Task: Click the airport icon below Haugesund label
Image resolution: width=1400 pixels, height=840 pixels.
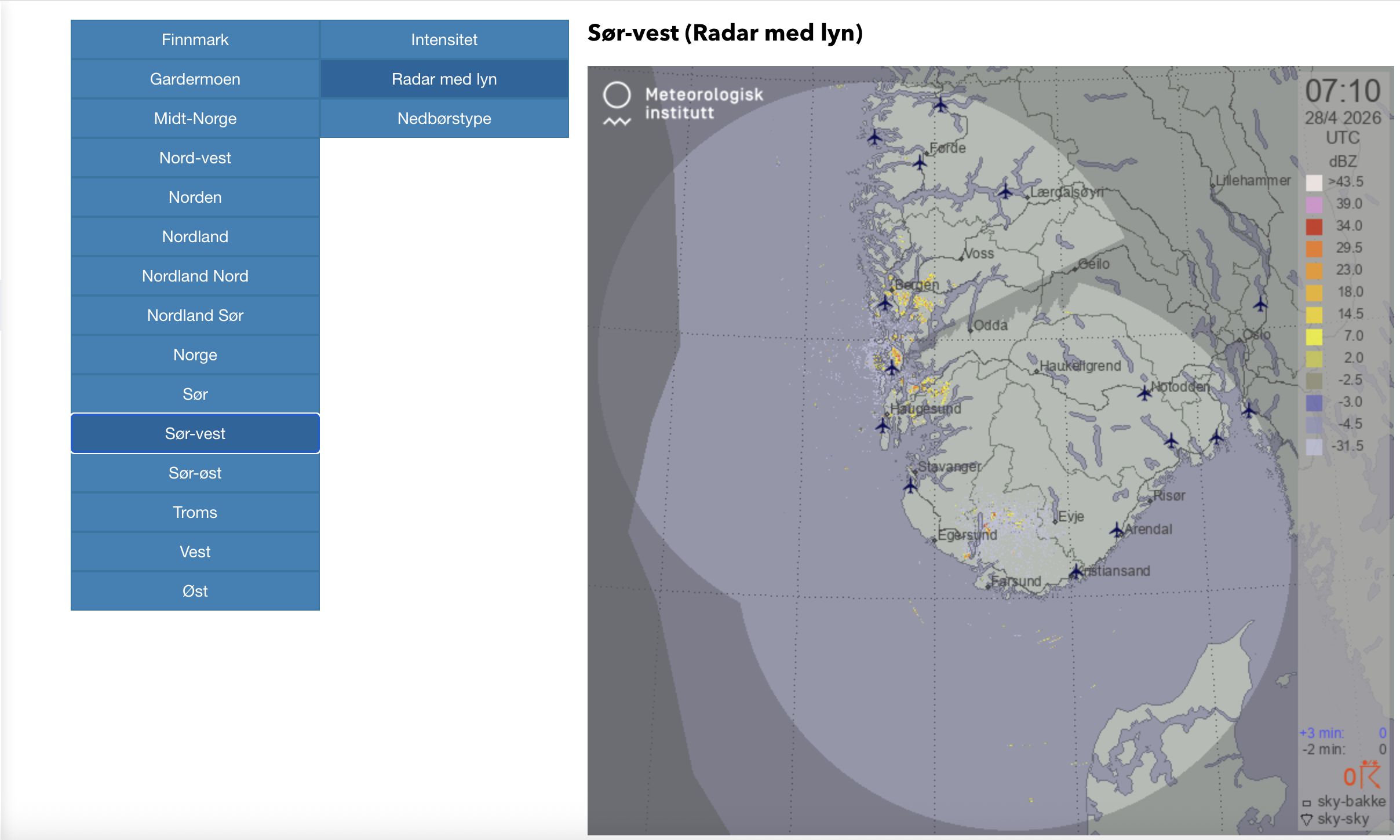Action: [x=882, y=426]
